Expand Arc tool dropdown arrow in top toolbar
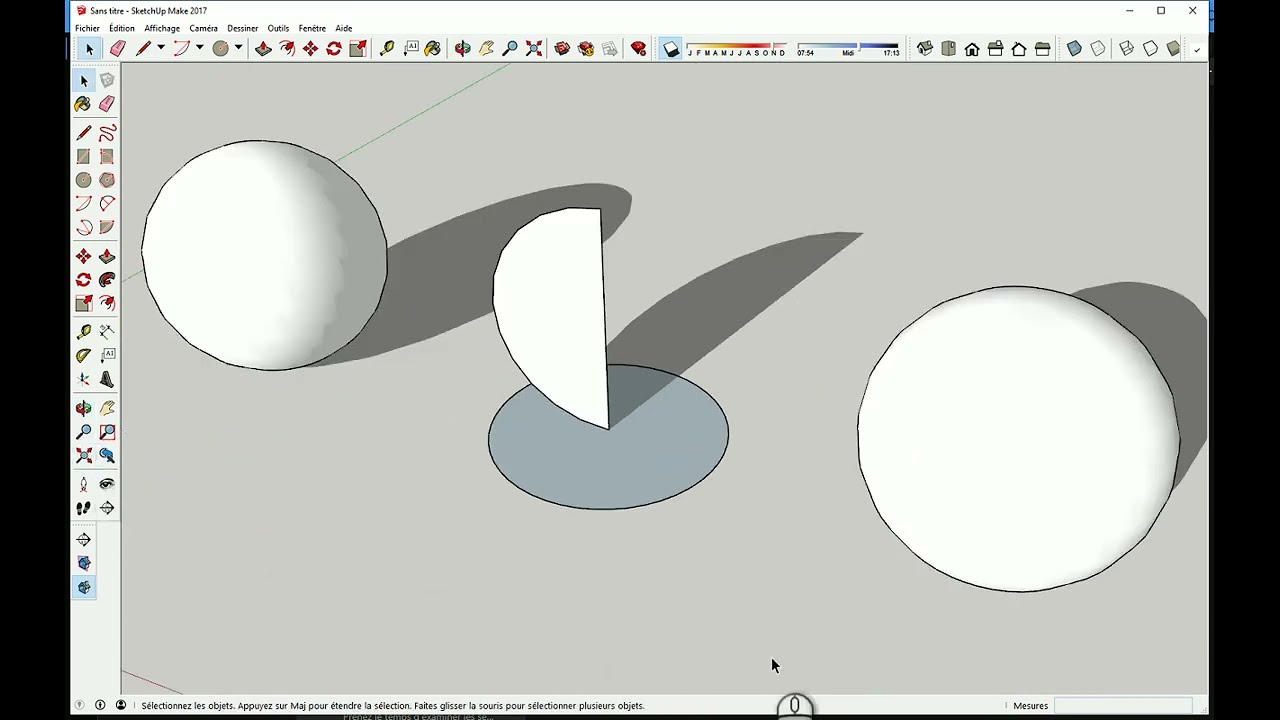Image resolution: width=1280 pixels, height=720 pixels. (199, 49)
